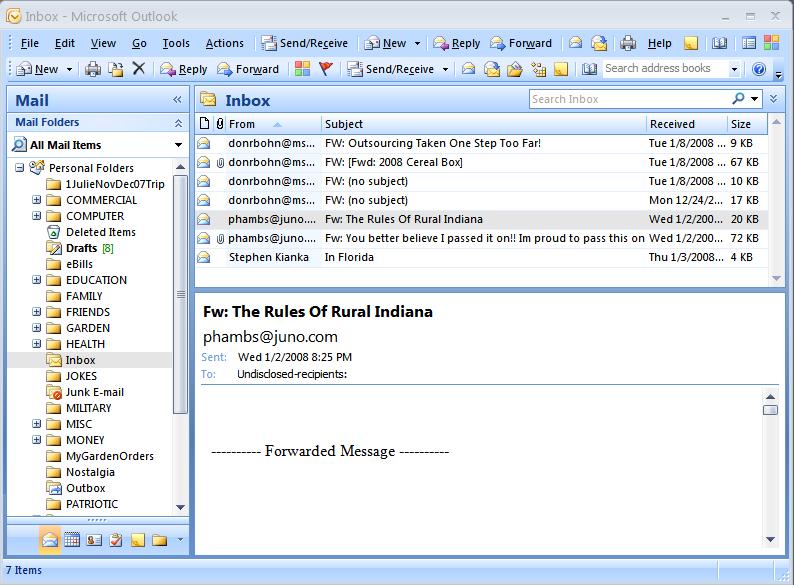
Task: Open the 'In Florida' message
Action: pyautogui.click(x=481, y=257)
